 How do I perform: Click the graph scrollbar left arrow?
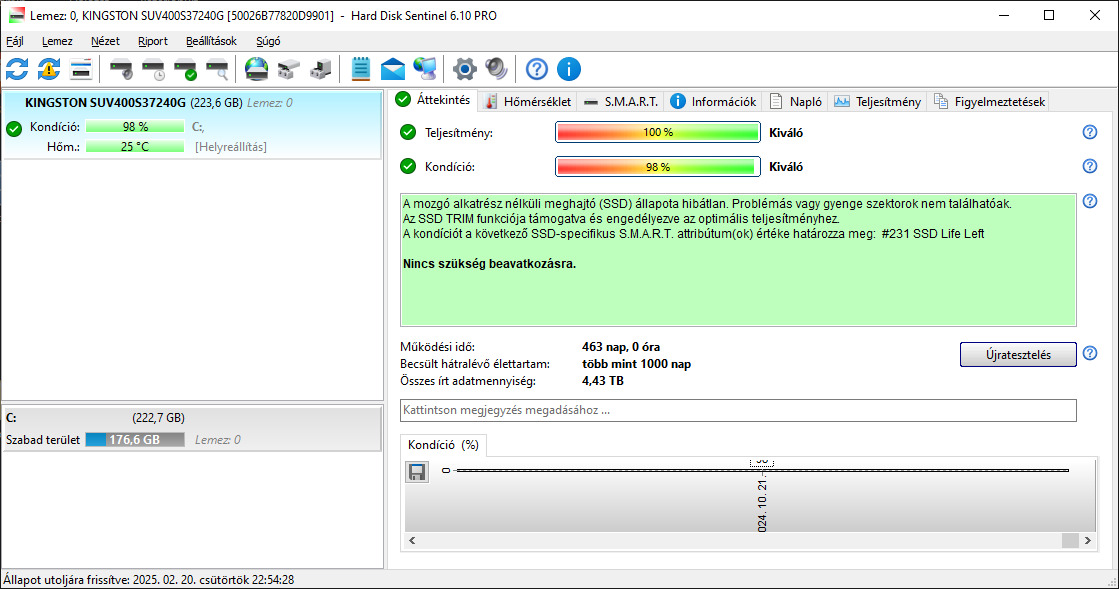(x=412, y=540)
